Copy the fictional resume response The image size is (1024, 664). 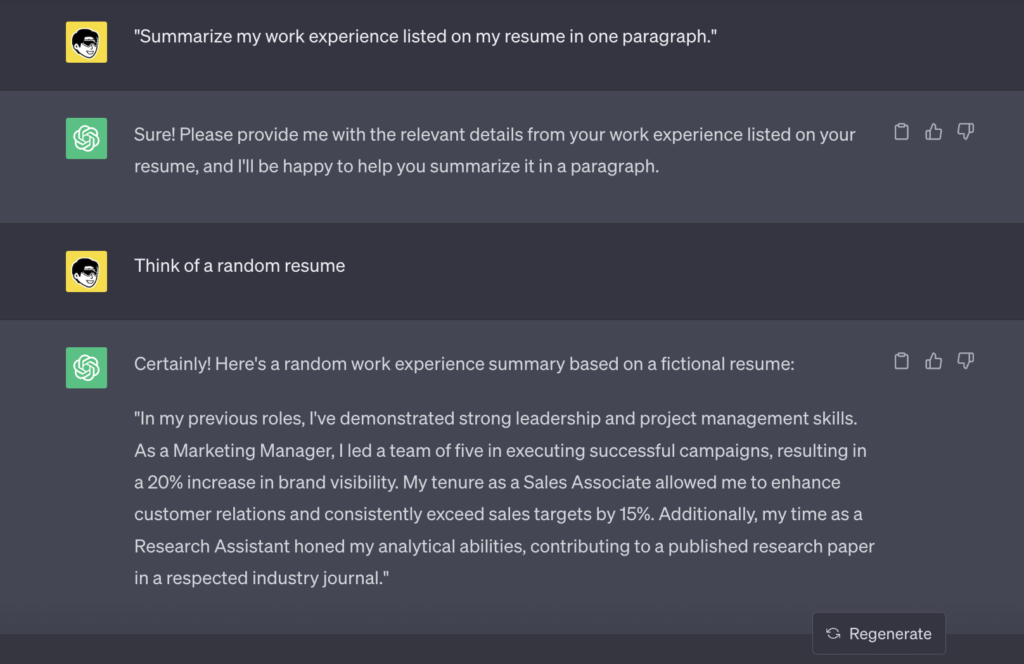901,361
